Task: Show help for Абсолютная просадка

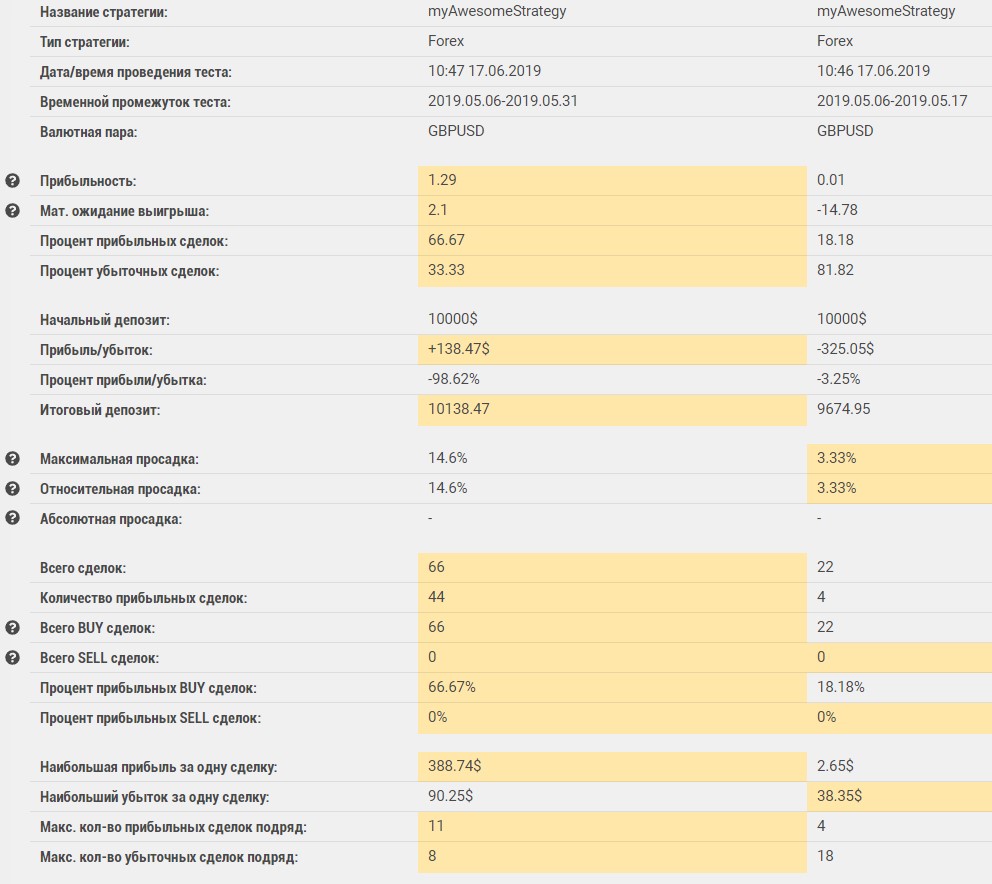Action: coord(13,518)
